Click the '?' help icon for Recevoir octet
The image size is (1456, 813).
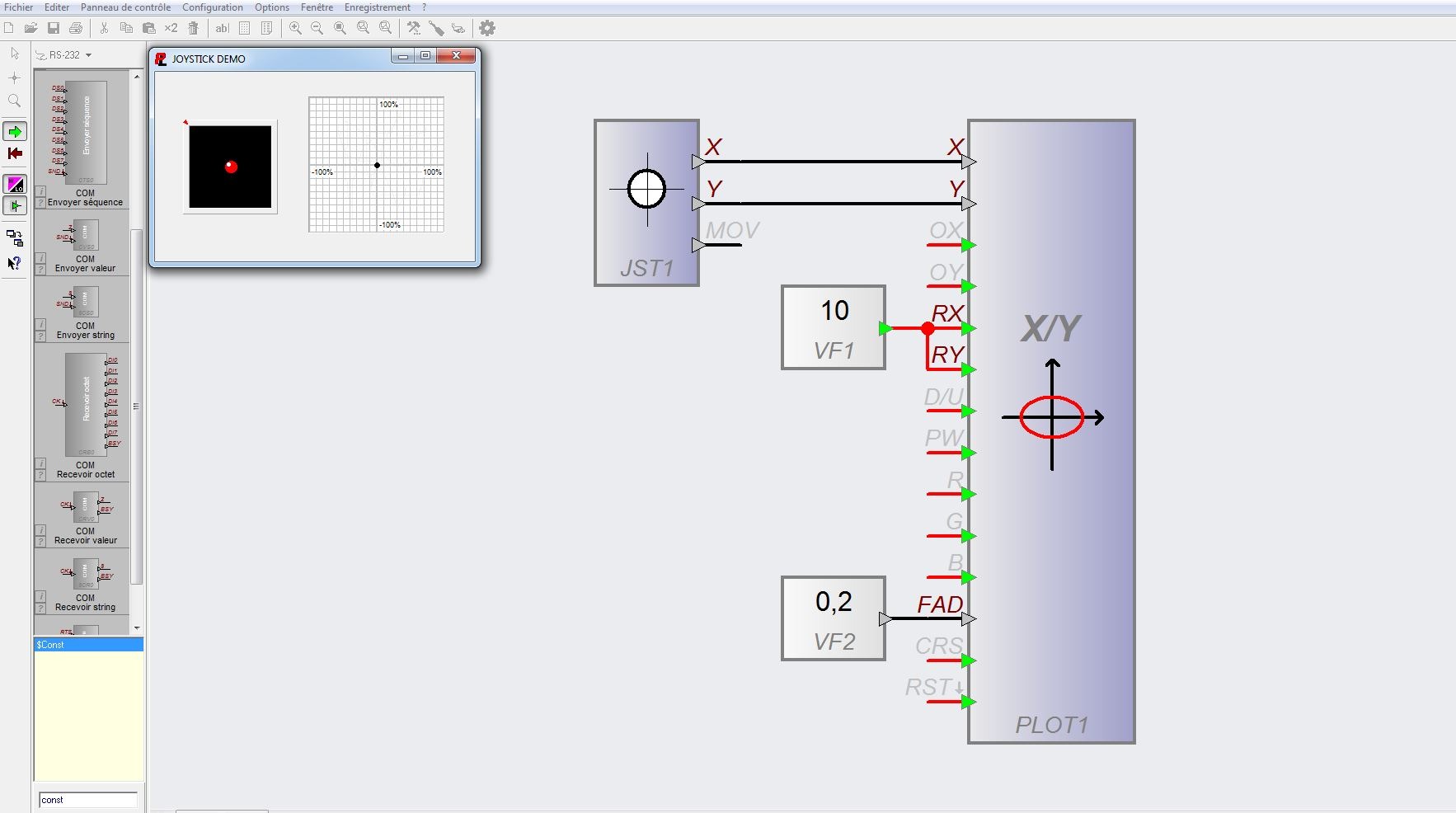[x=40, y=475]
